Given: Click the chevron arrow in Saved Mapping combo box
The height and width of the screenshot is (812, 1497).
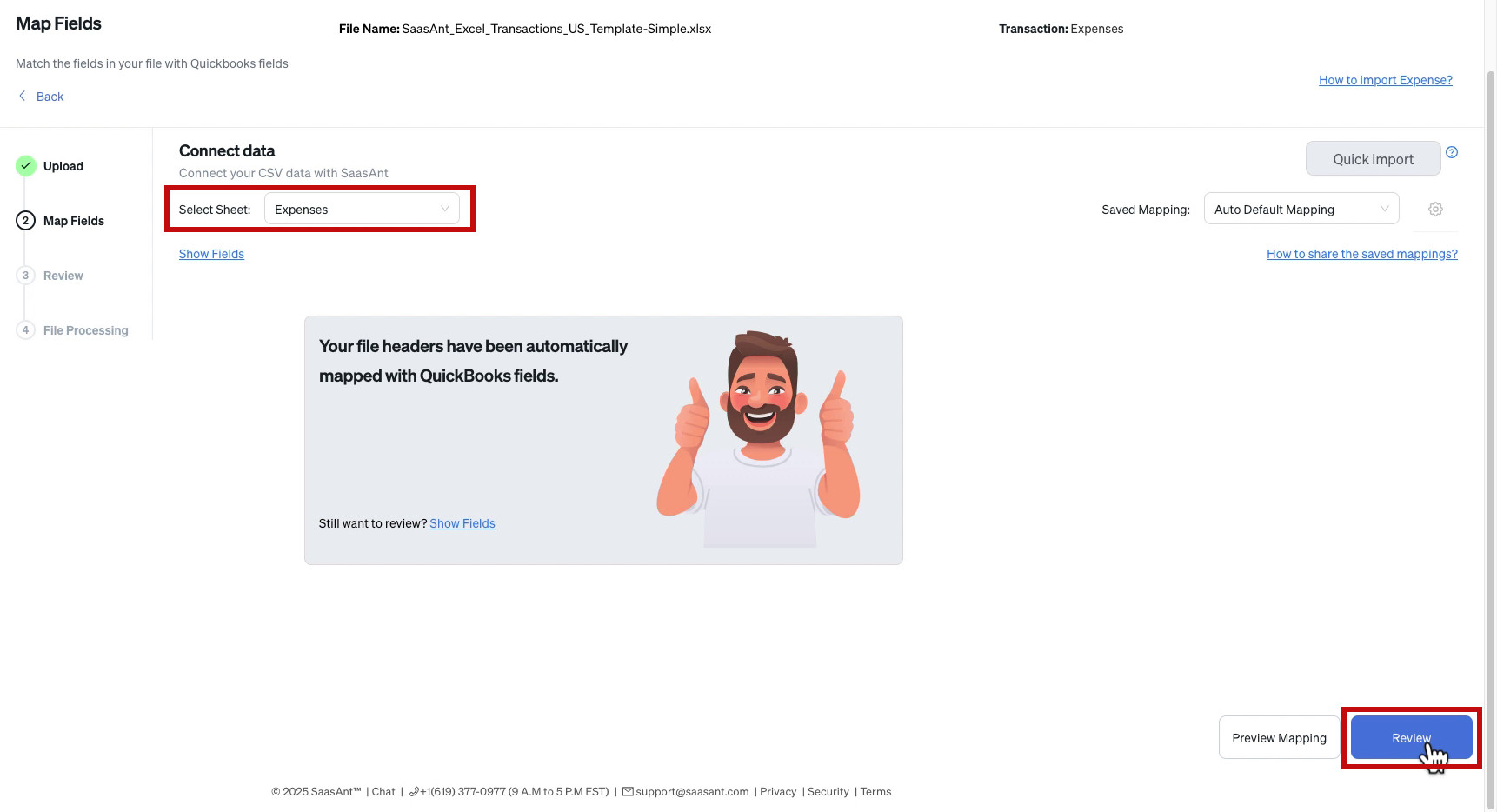Looking at the screenshot, I should tap(1384, 209).
